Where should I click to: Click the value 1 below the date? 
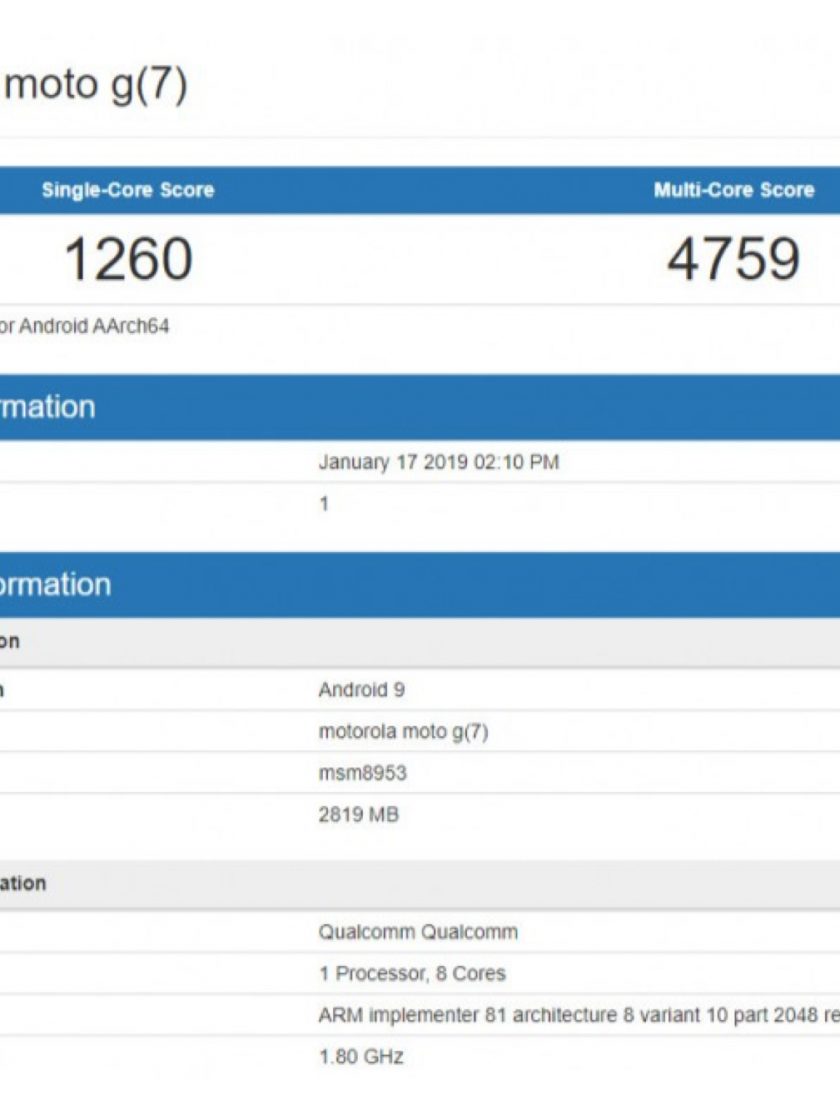pyautogui.click(x=324, y=504)
